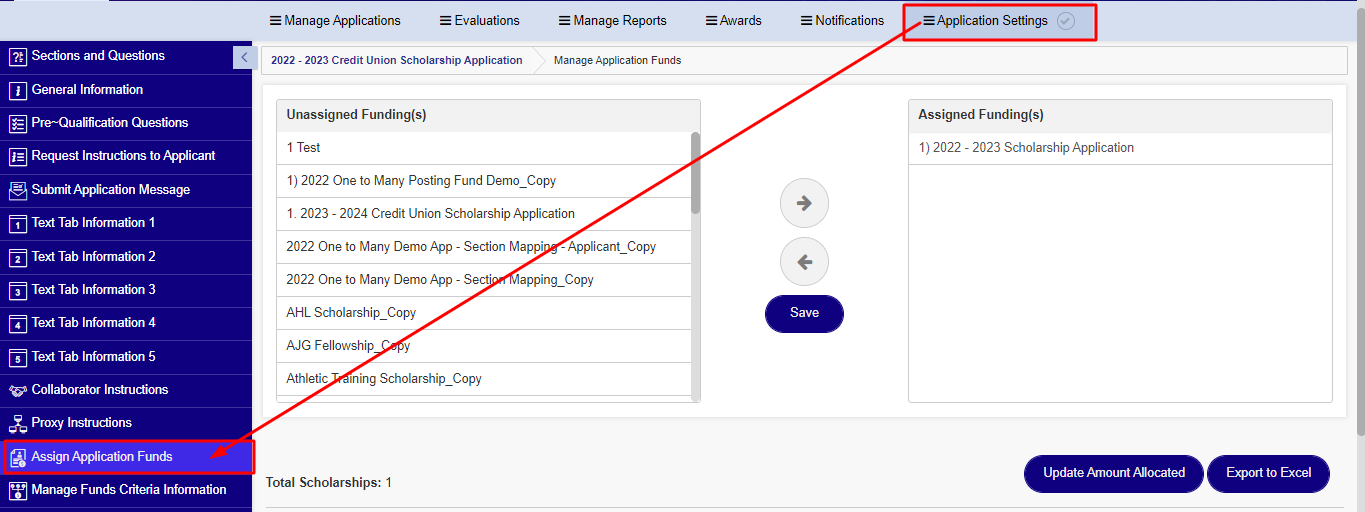The width and height of the screenshot is (1365, 512).
Task: Select 'Athletic Training Scholarship_Copy' funding
Action: [x=484, y=379]
